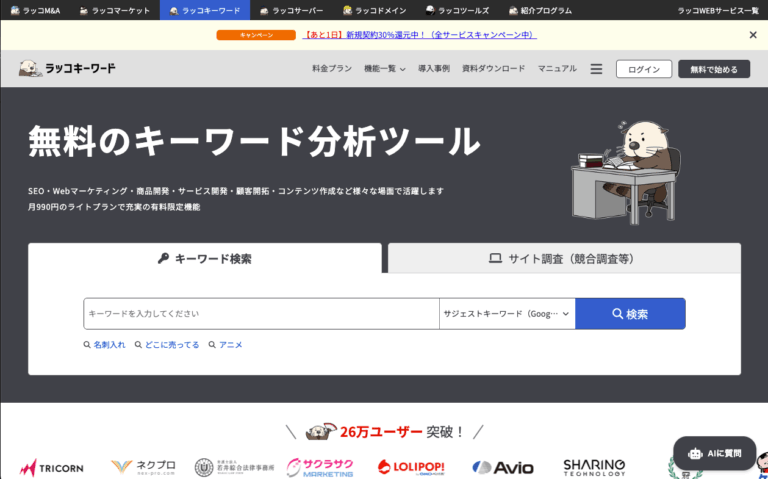
Task: Click the otter at desk illustration
Action: tap(626, 173)
